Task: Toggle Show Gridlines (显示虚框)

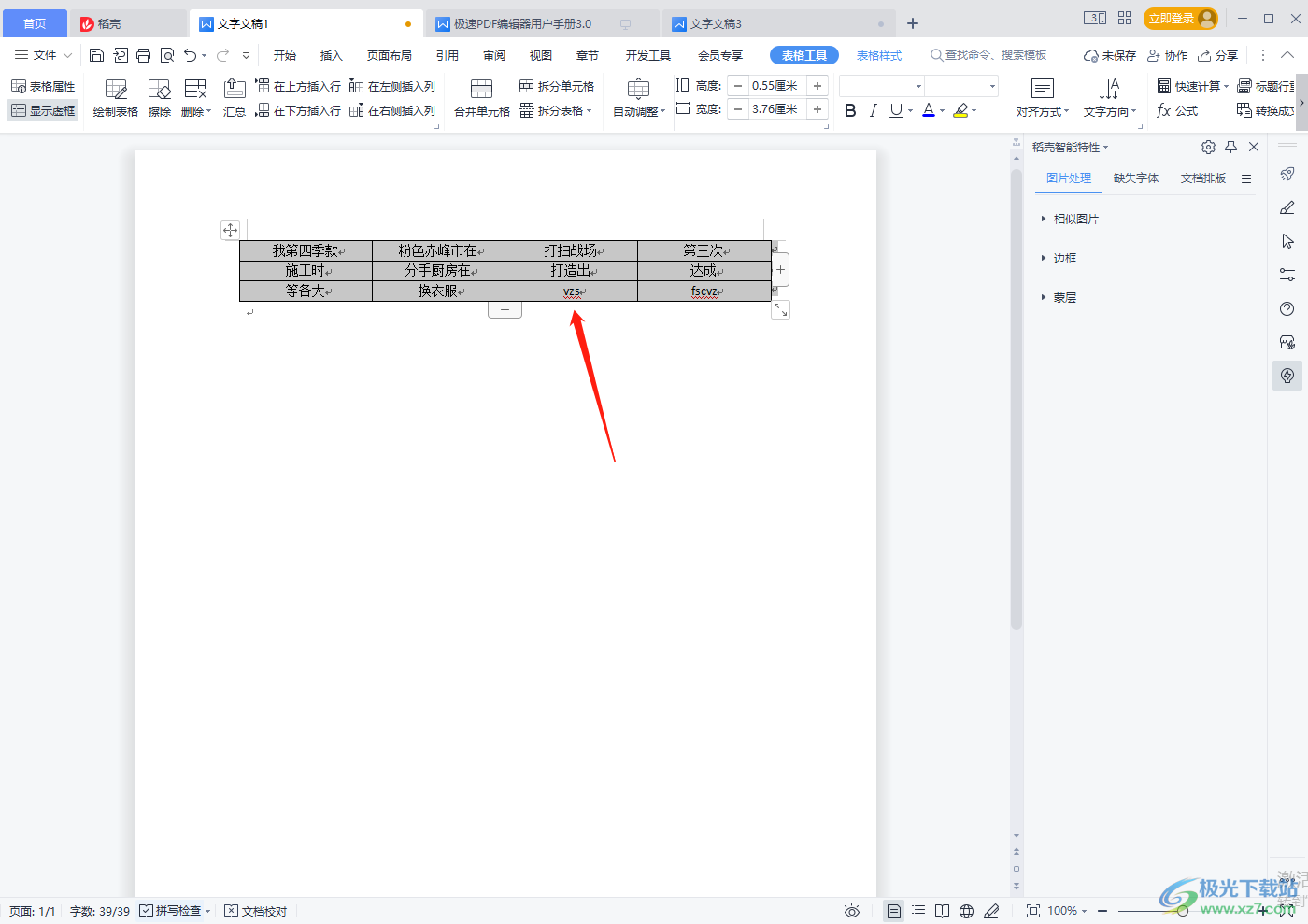Action: pos(43,110)
